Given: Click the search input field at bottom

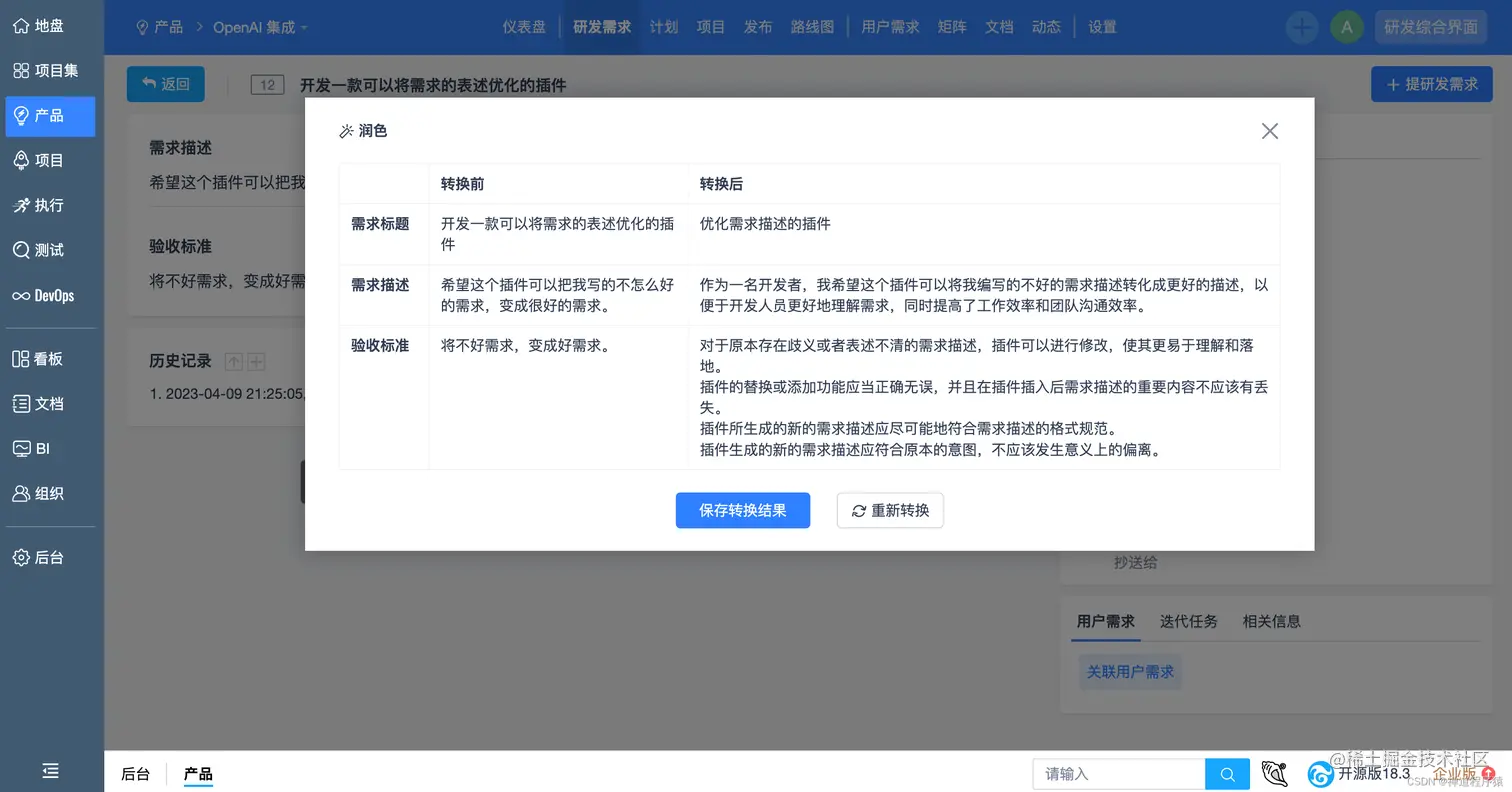Looking at the screenshot, I should (1118, 773).
